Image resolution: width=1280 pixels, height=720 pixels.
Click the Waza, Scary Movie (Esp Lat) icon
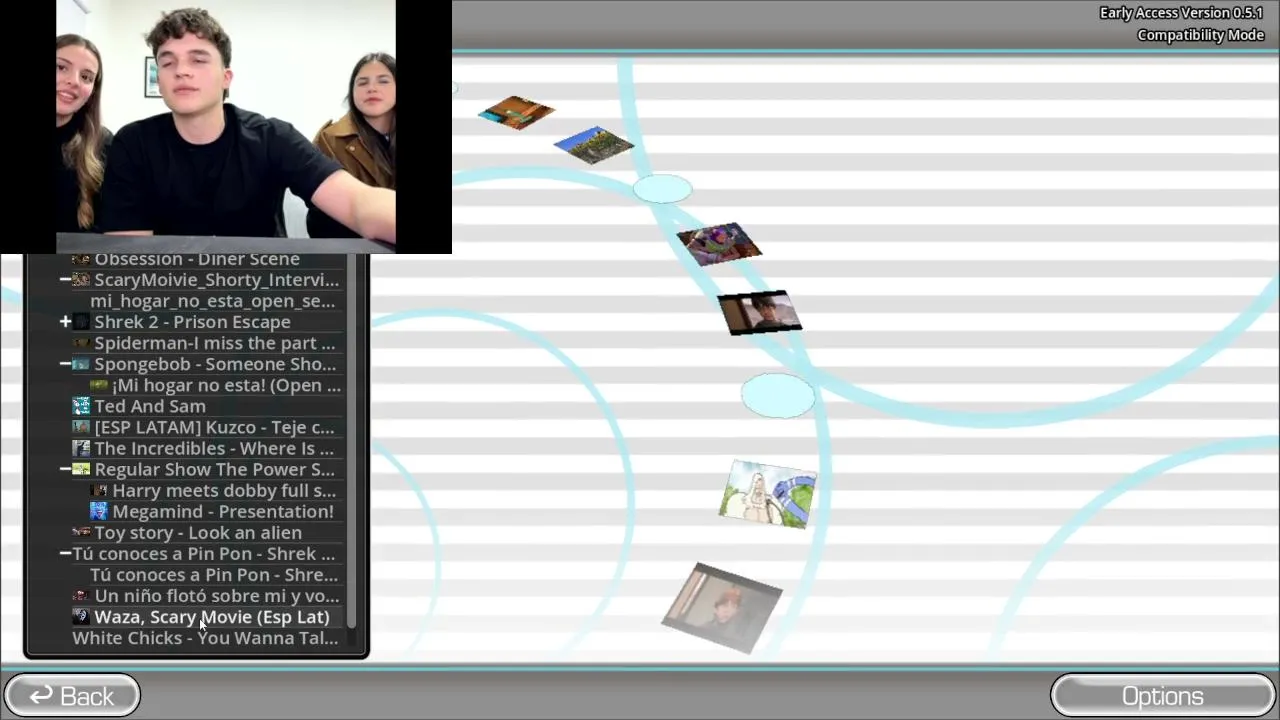pyautogui.click(x=81, y=617)
